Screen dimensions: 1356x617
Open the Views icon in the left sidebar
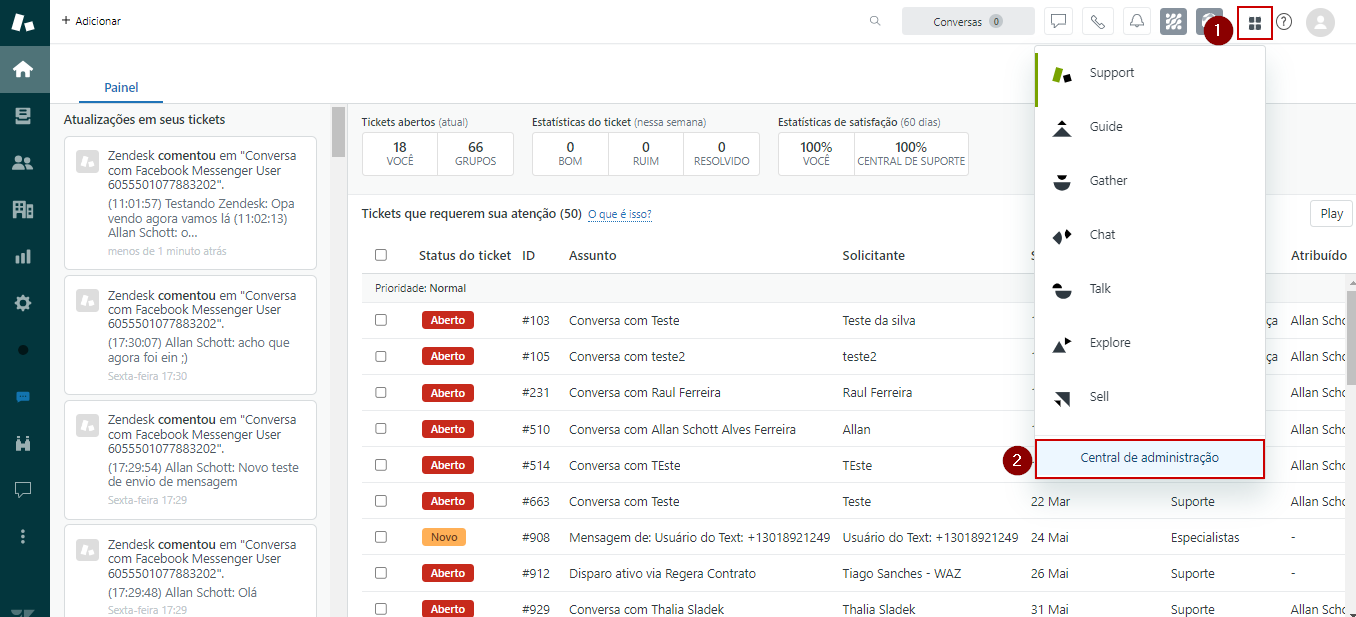pos(23,116)
